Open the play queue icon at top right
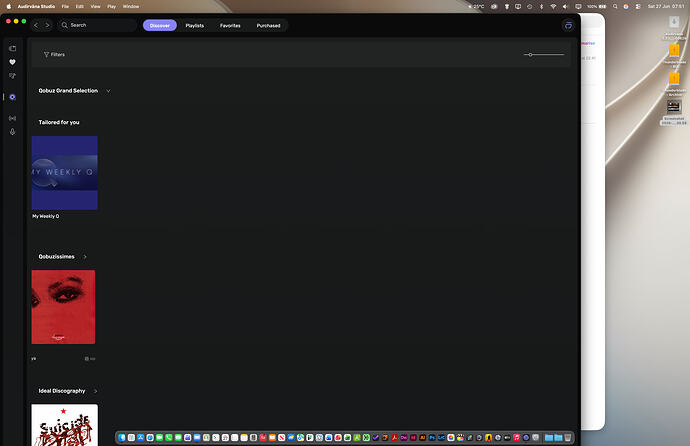 [568, 26]
